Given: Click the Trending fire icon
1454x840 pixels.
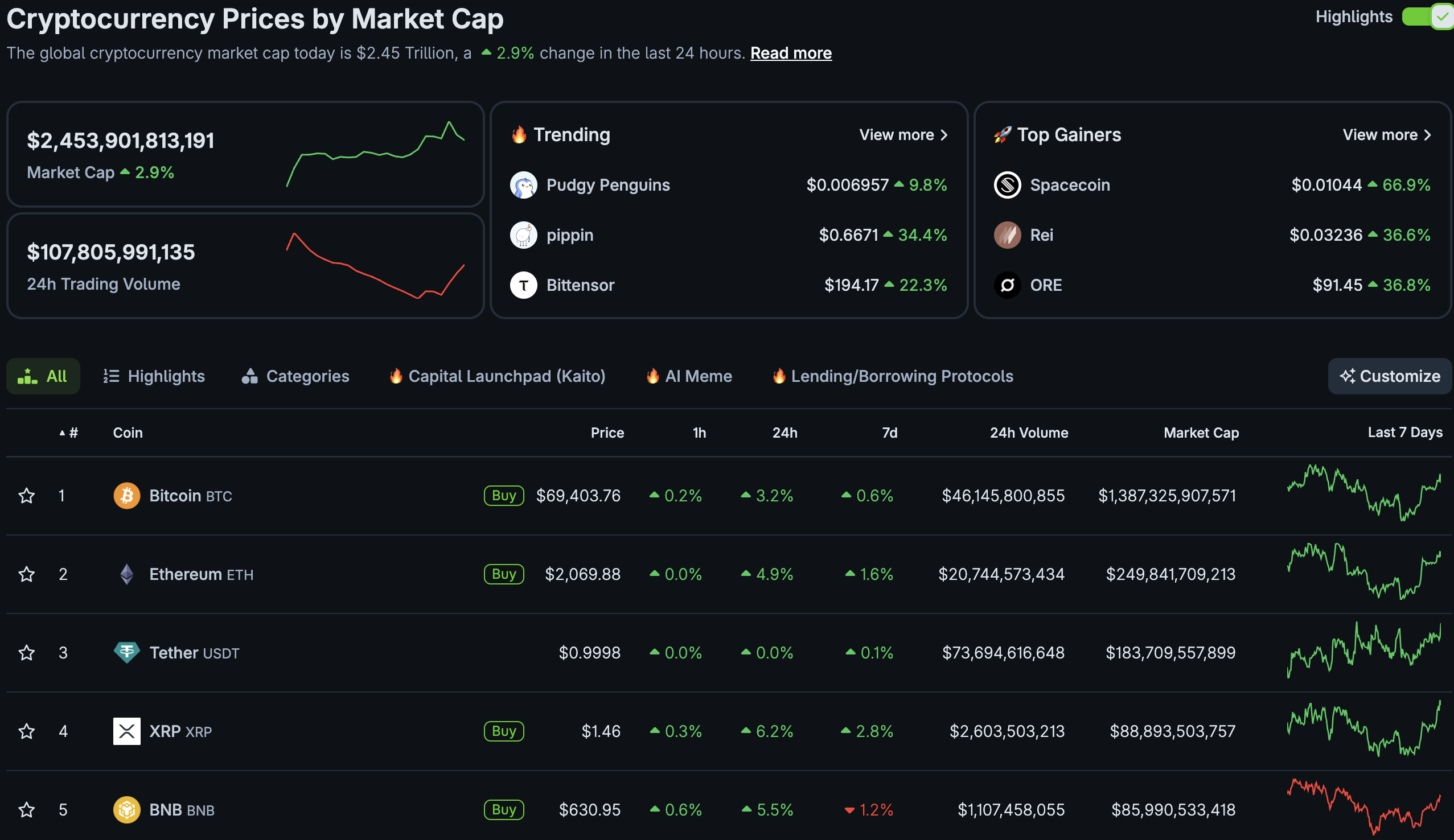Looking at the screenshot, I should point(519,134).
